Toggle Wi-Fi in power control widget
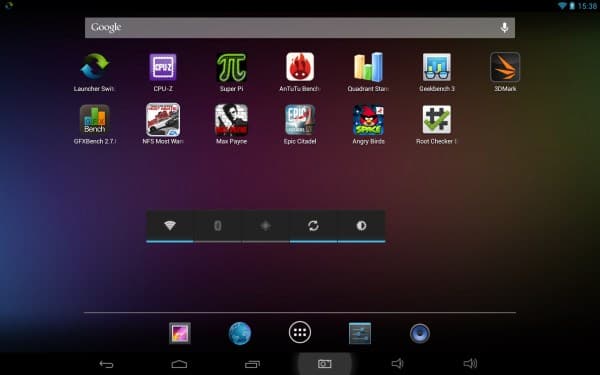The height and width of the screenshot is (375, 600). click(x=170, y=226)
